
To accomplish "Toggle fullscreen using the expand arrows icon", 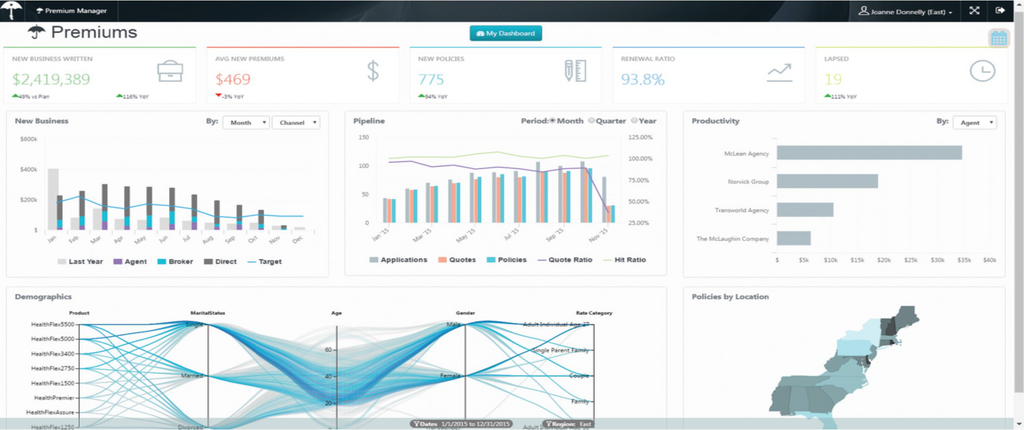I will (973, 10).
